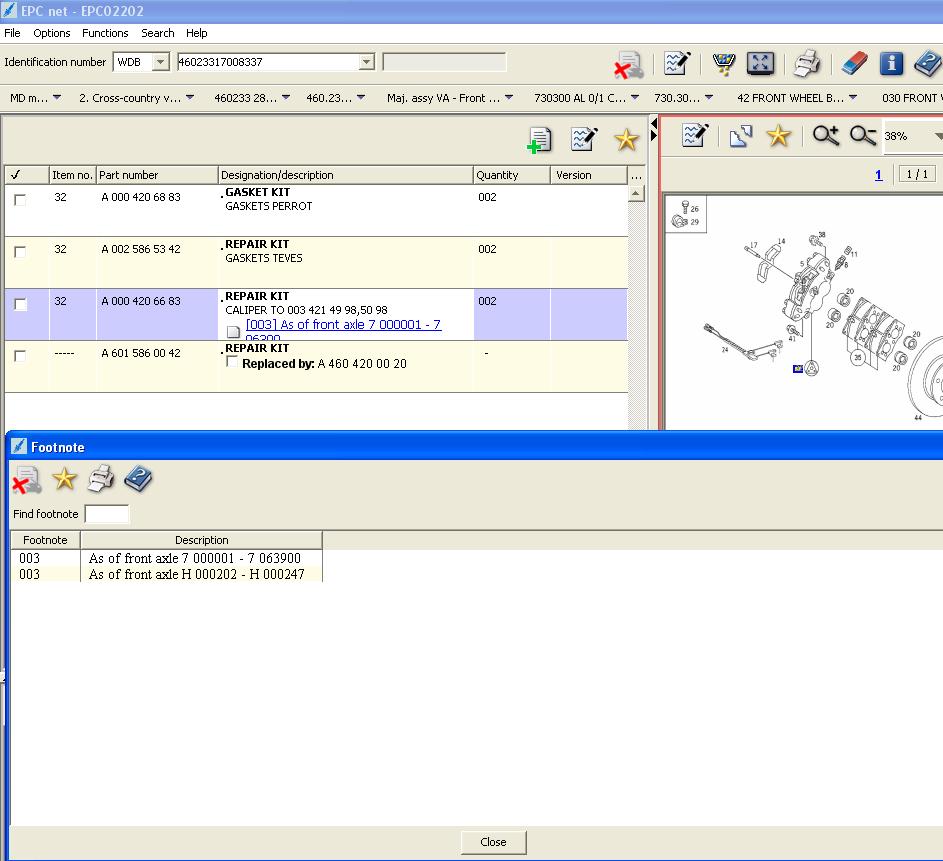The image size is (943, 861).
Task: Print the footnote using the printer icon
Action: 101,480
